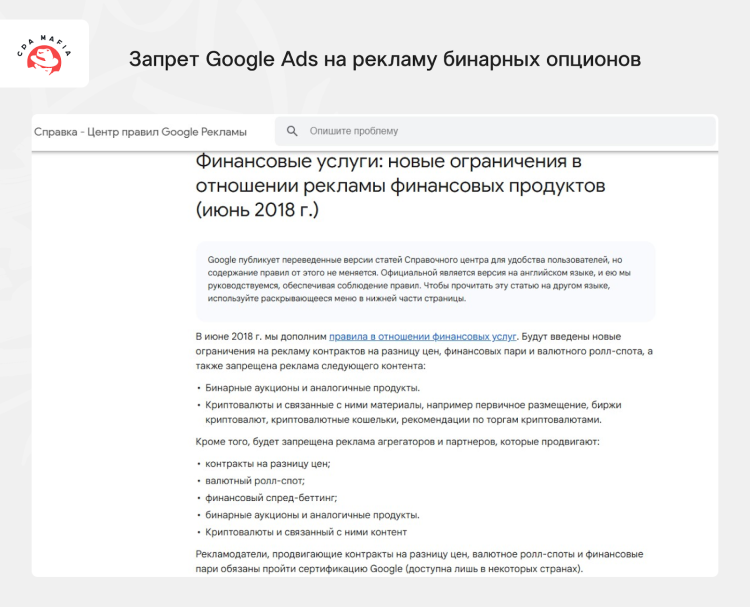The image size is (750, 607).
Task: Click lowercase bullet 'бинарные аукционы и аналогичные продукты.'
Action: point(312,515)
